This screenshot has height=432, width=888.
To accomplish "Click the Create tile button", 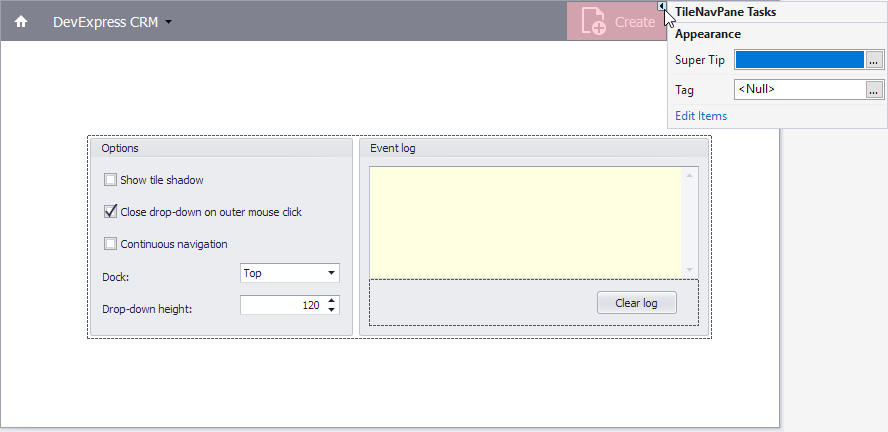I will pyautogui.click(x=616, y=22).
